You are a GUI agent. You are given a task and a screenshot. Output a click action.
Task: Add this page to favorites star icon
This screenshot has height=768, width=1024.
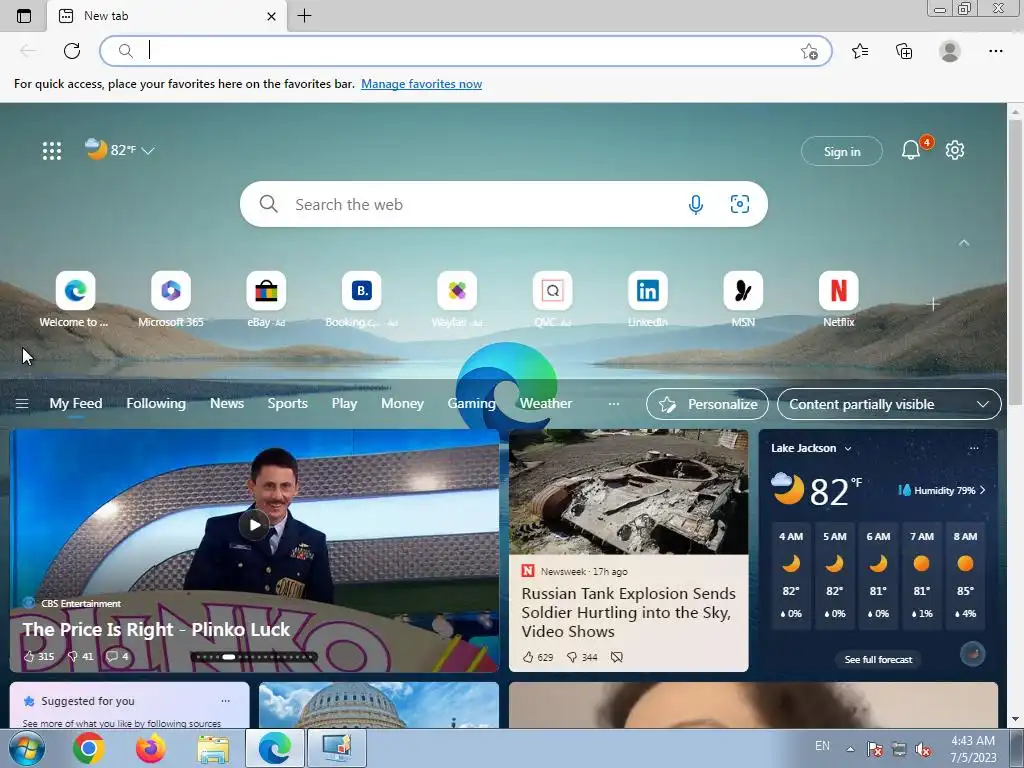(x=809, y=52)
